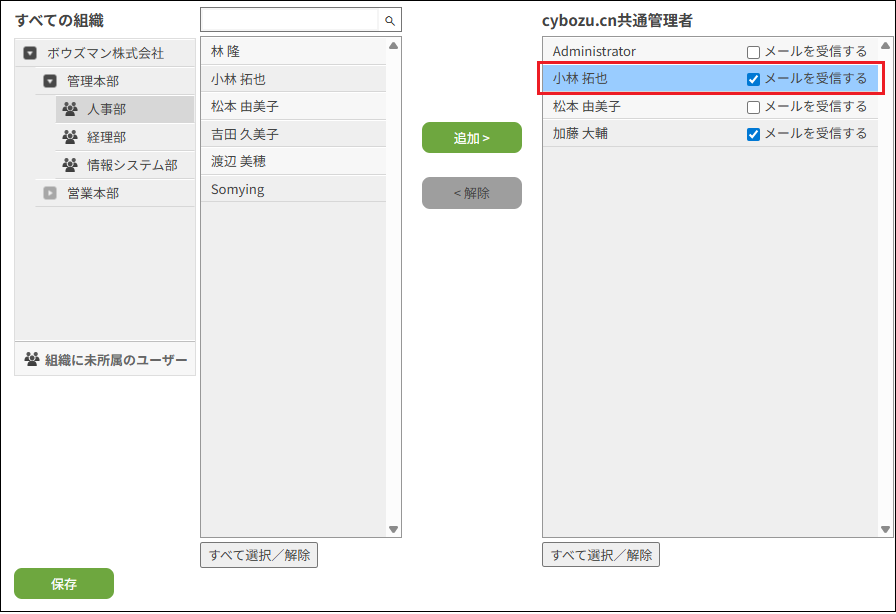
Task: Enable mail receiving for Administrator
Action: 754,52
